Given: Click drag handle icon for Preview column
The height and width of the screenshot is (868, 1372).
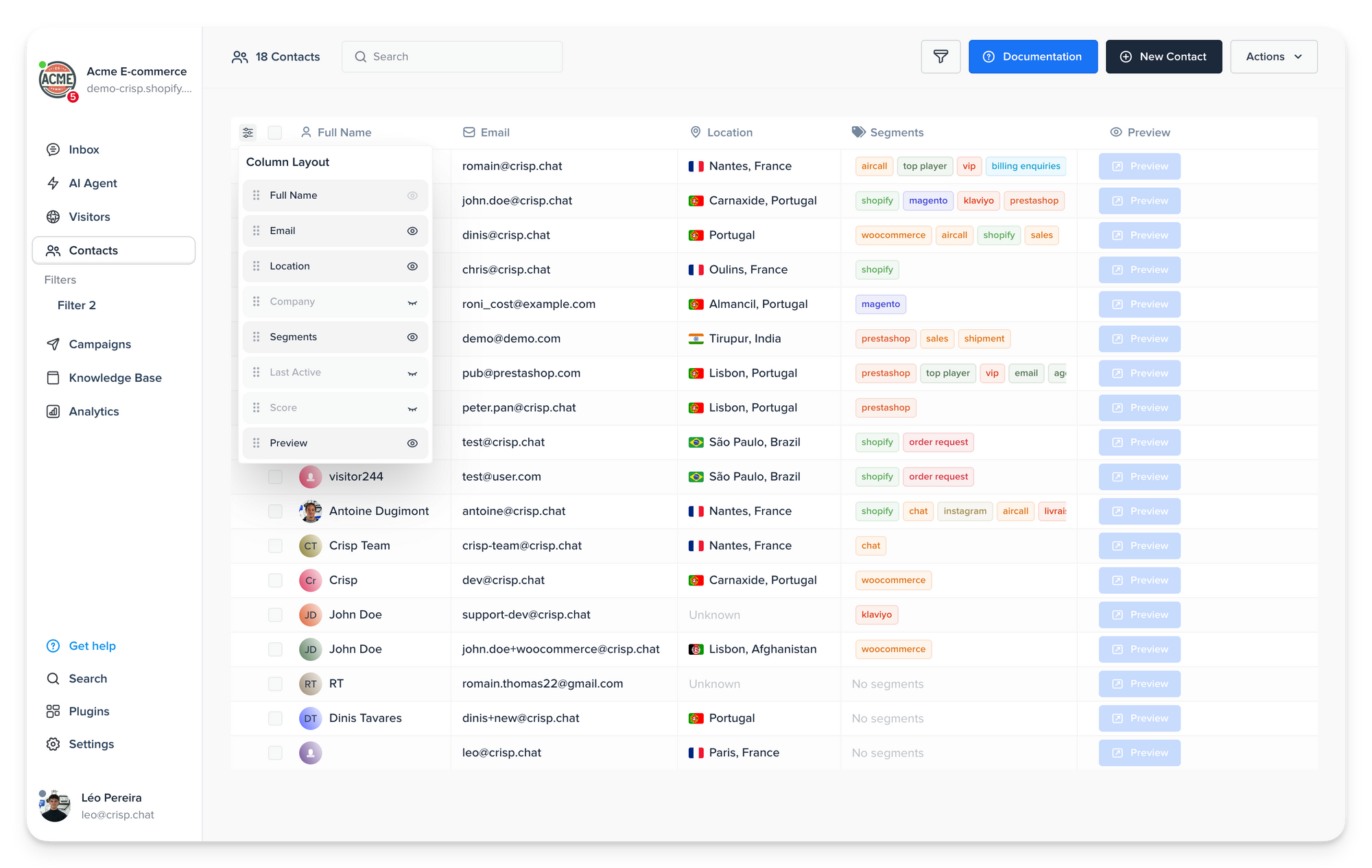Looking at the screenshot, I should point(256,444).
